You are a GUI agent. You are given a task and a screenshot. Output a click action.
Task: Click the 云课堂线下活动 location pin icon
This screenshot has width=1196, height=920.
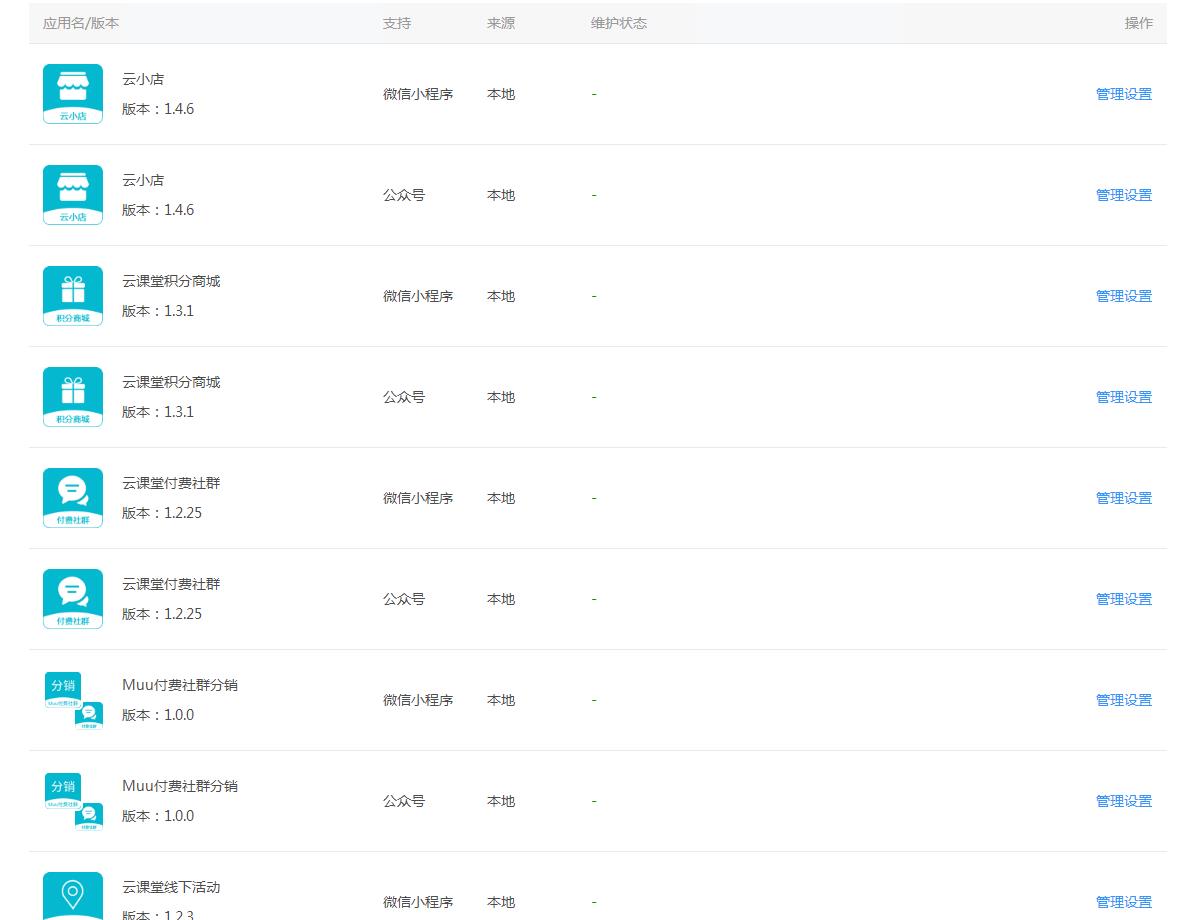pyautogui.click(x=72, y=896)
